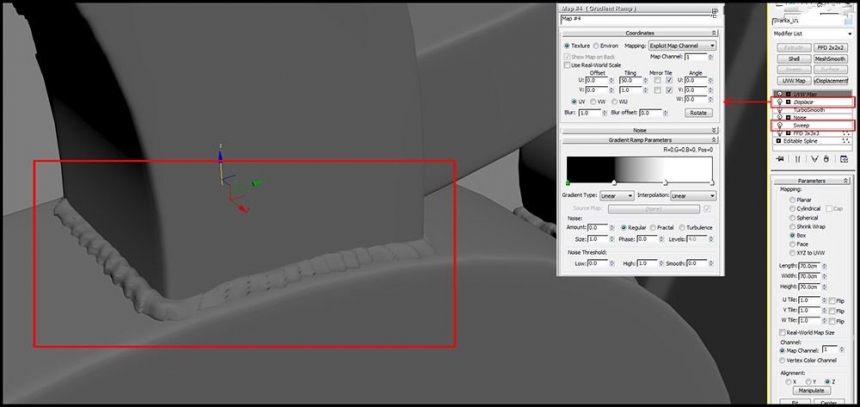Select Face mapping radio button
This screenshot has width=860, height=407.
tap(792, 244)
